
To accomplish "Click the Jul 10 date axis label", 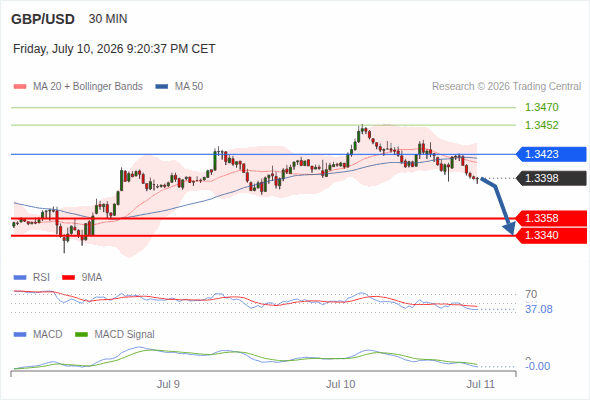I will 341,384.
